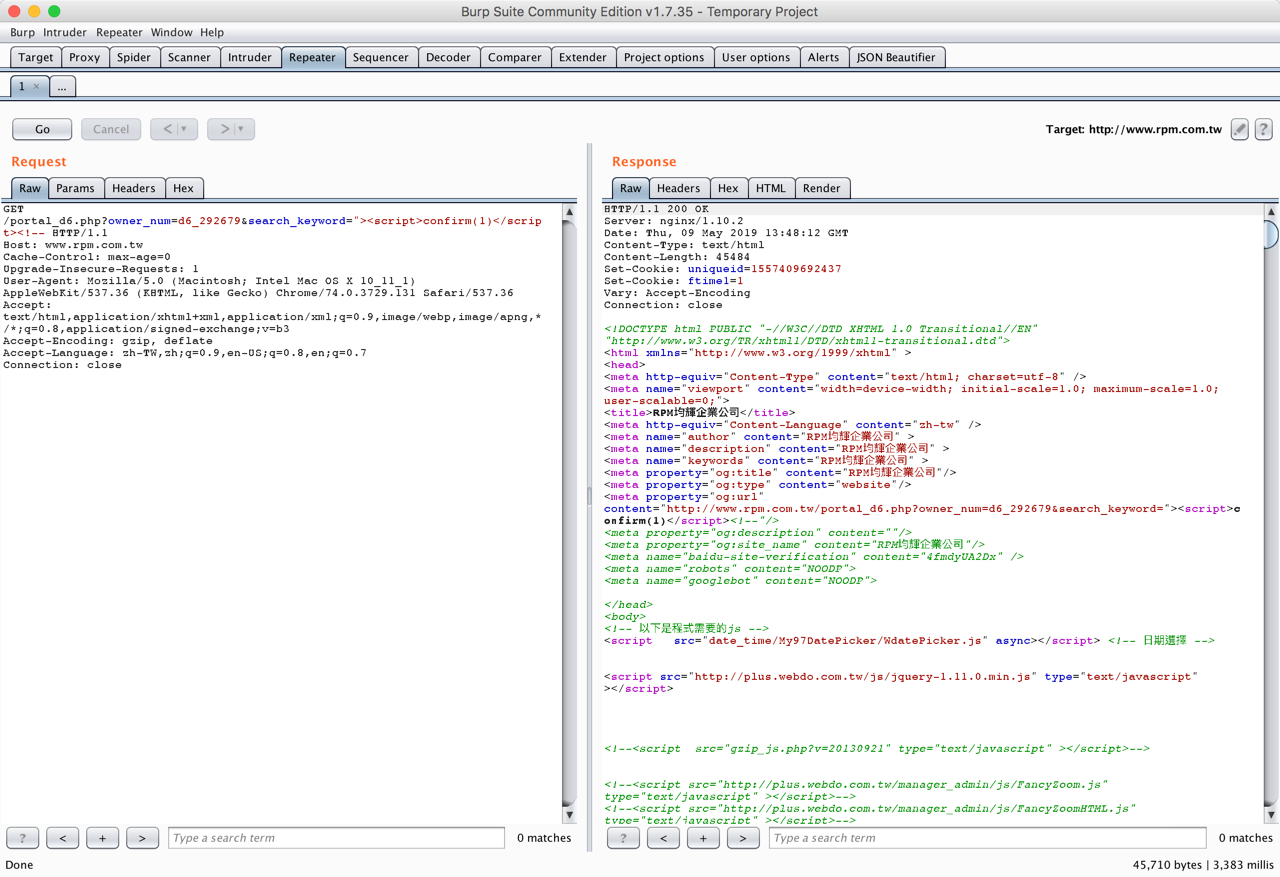Screen dimensions: 1280x877
Task: Click the request search help '?' button
Action: pos(22,838)
